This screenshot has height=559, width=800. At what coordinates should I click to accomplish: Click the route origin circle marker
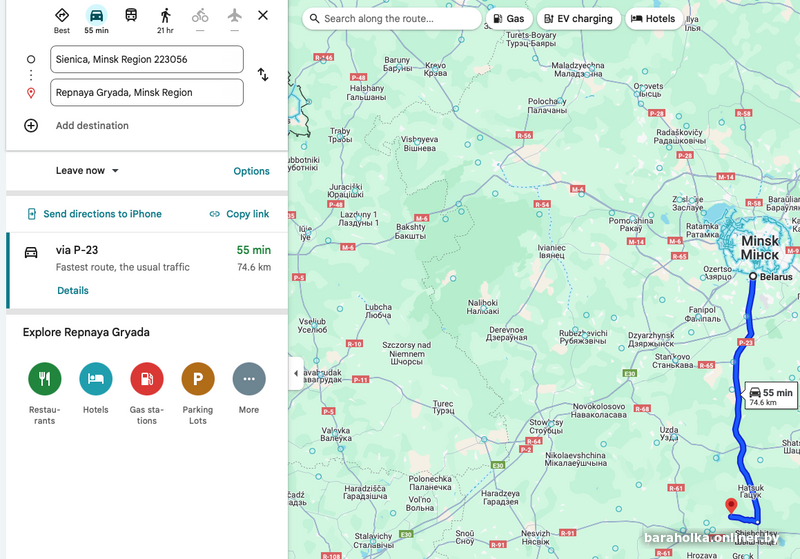click(x=753, y=276)
